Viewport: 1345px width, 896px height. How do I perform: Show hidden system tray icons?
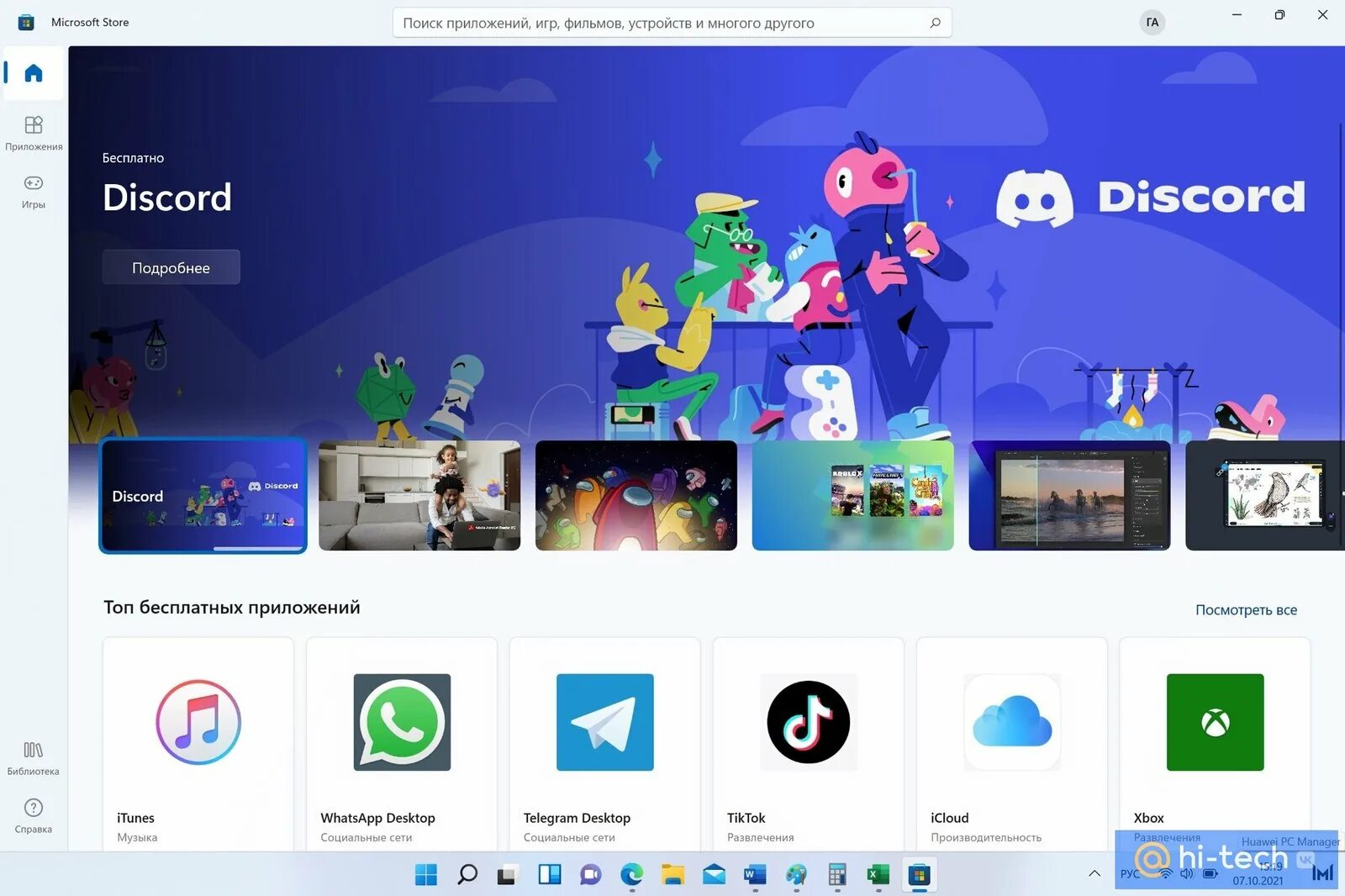tap(1094, 873)
